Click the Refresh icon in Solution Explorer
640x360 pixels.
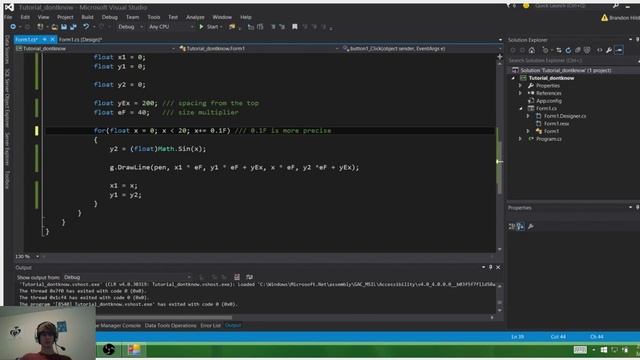pyautogui.click(x=568, y=50)
